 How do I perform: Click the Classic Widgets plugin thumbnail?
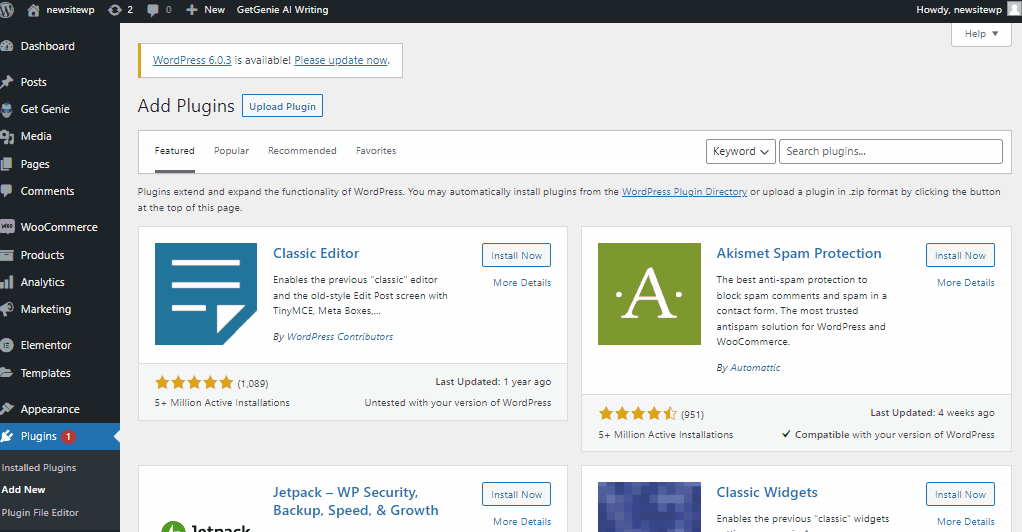click(x=649, y=507)
